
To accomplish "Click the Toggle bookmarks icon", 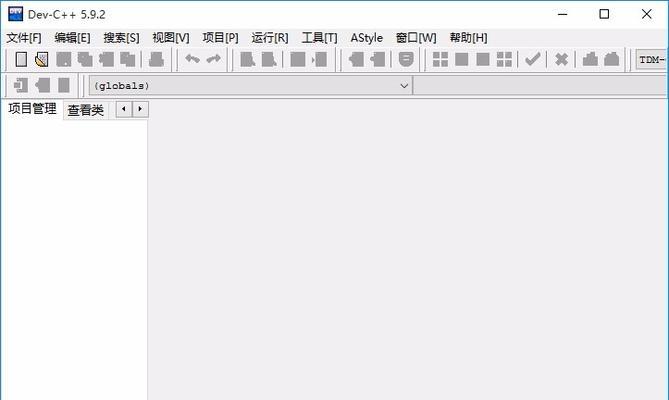I will (x=42, y=85).
